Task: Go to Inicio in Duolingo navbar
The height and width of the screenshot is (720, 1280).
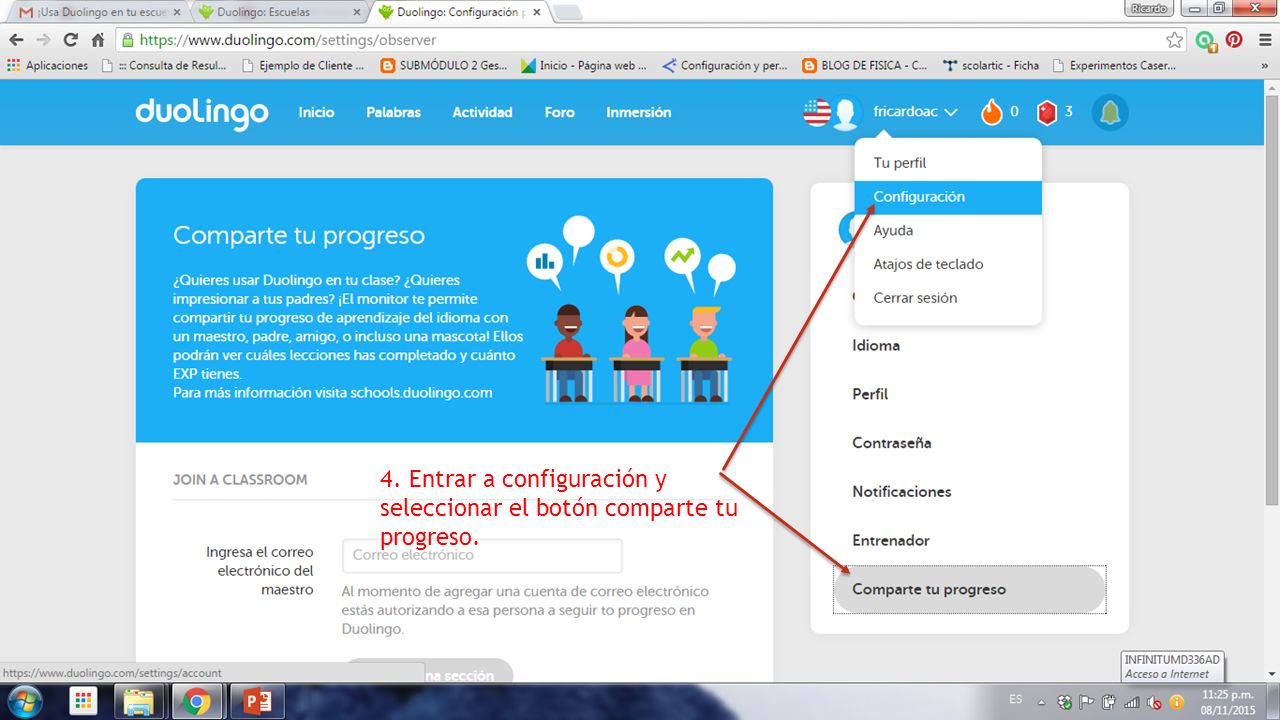Action: coord(316,112)
